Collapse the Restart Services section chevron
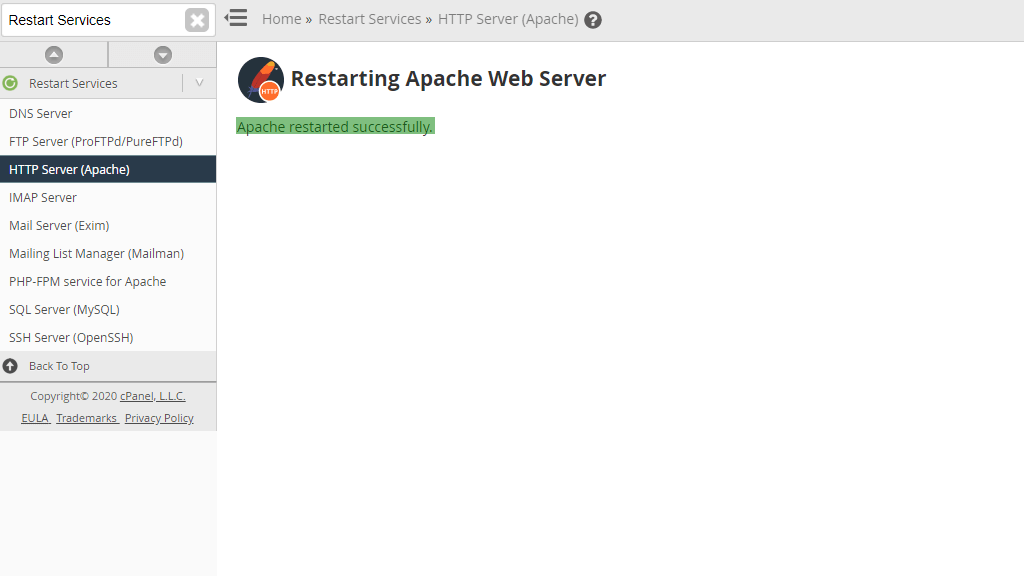 pyautogui.click(x=199, y=83)
